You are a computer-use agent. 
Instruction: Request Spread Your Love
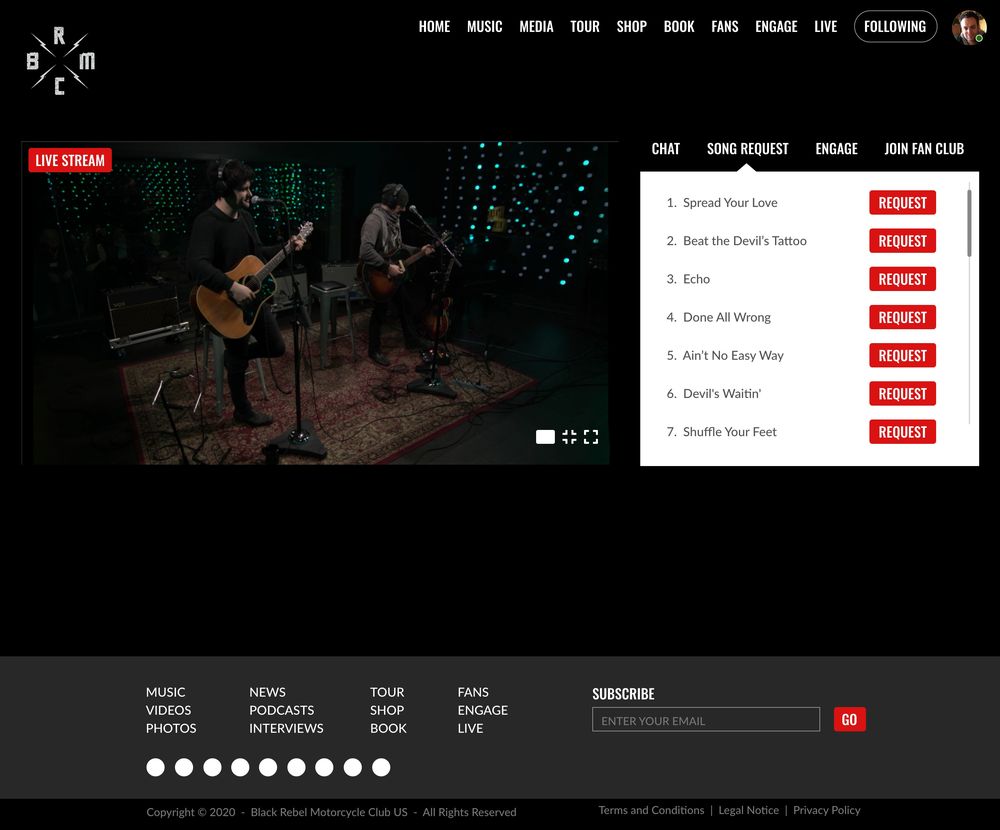902,202
